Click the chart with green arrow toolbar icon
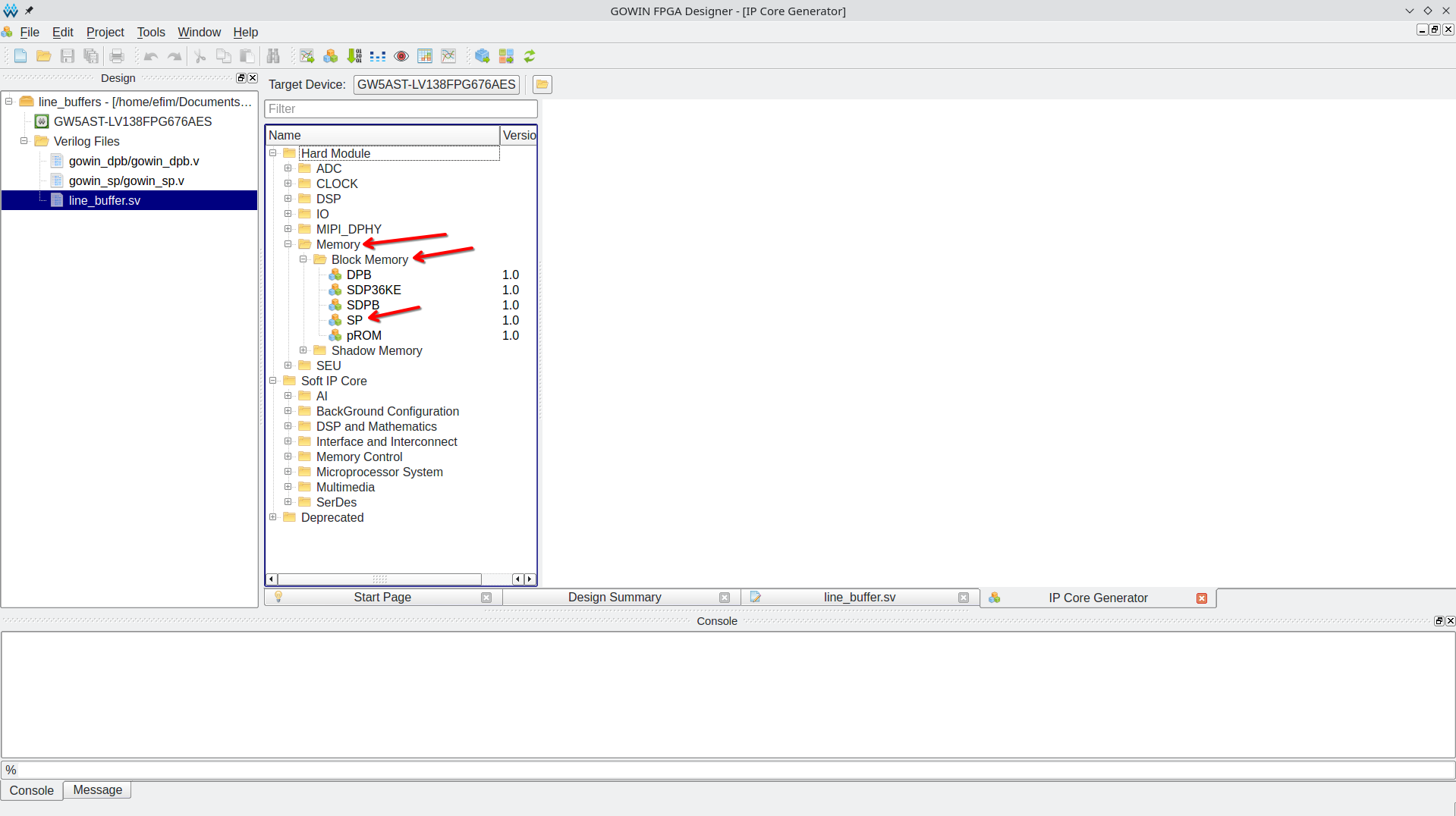This screenshot has height=816, width=1456. click(307, 56)
